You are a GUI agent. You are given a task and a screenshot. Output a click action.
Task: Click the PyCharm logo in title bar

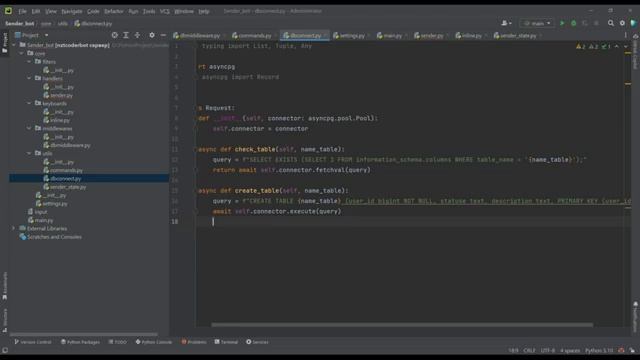pyautogui.click(x=8, y=11)
